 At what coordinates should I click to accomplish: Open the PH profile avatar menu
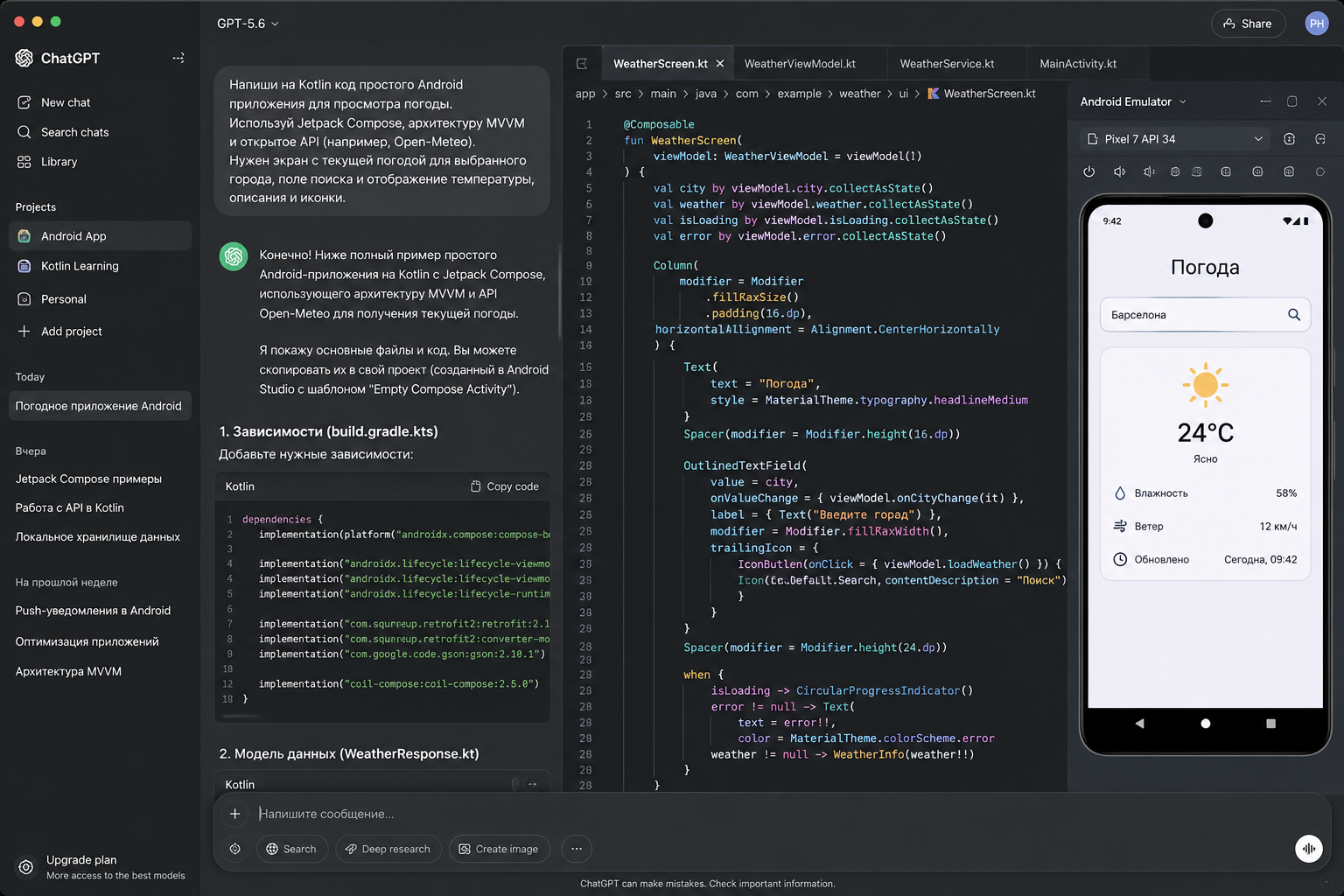[x=1317, y=24]
